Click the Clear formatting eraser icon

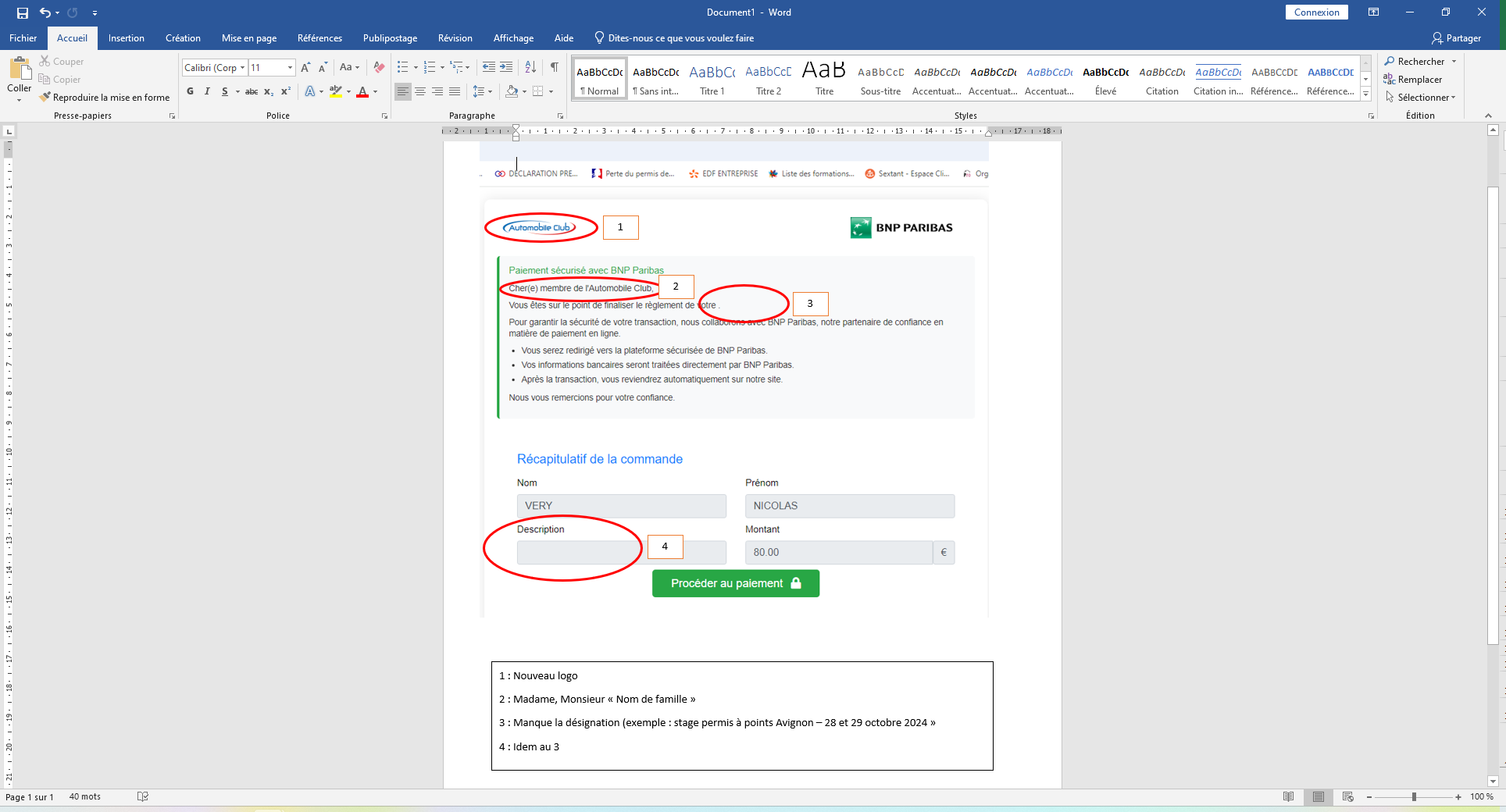379,67
